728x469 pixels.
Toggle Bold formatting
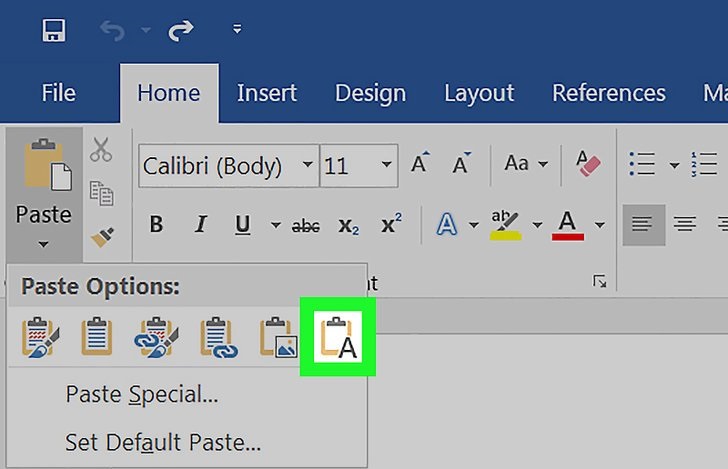(x=156, y=225)
